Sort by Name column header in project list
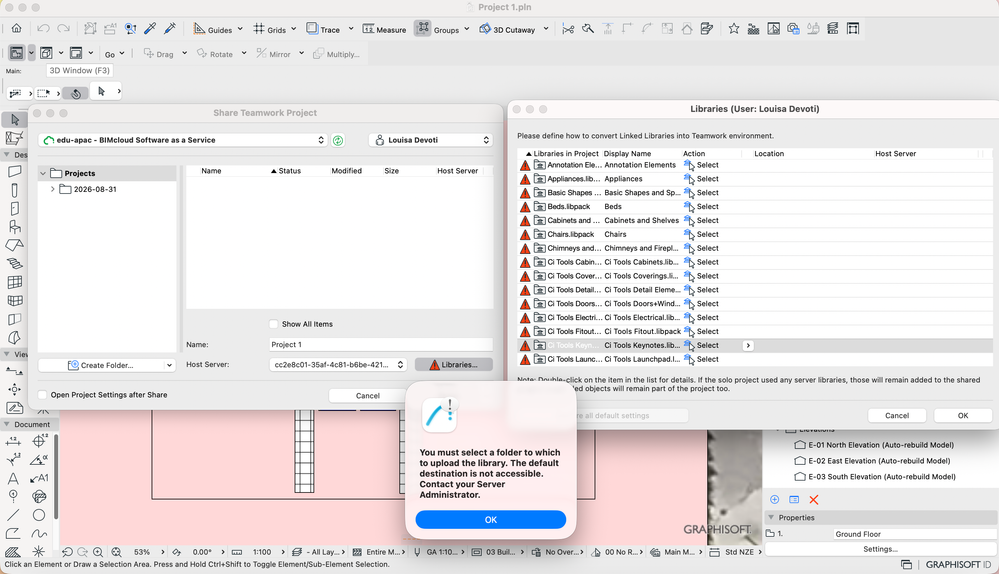Image resolution: width=999 pixels, height=574 pixels. tap(212, 171)
